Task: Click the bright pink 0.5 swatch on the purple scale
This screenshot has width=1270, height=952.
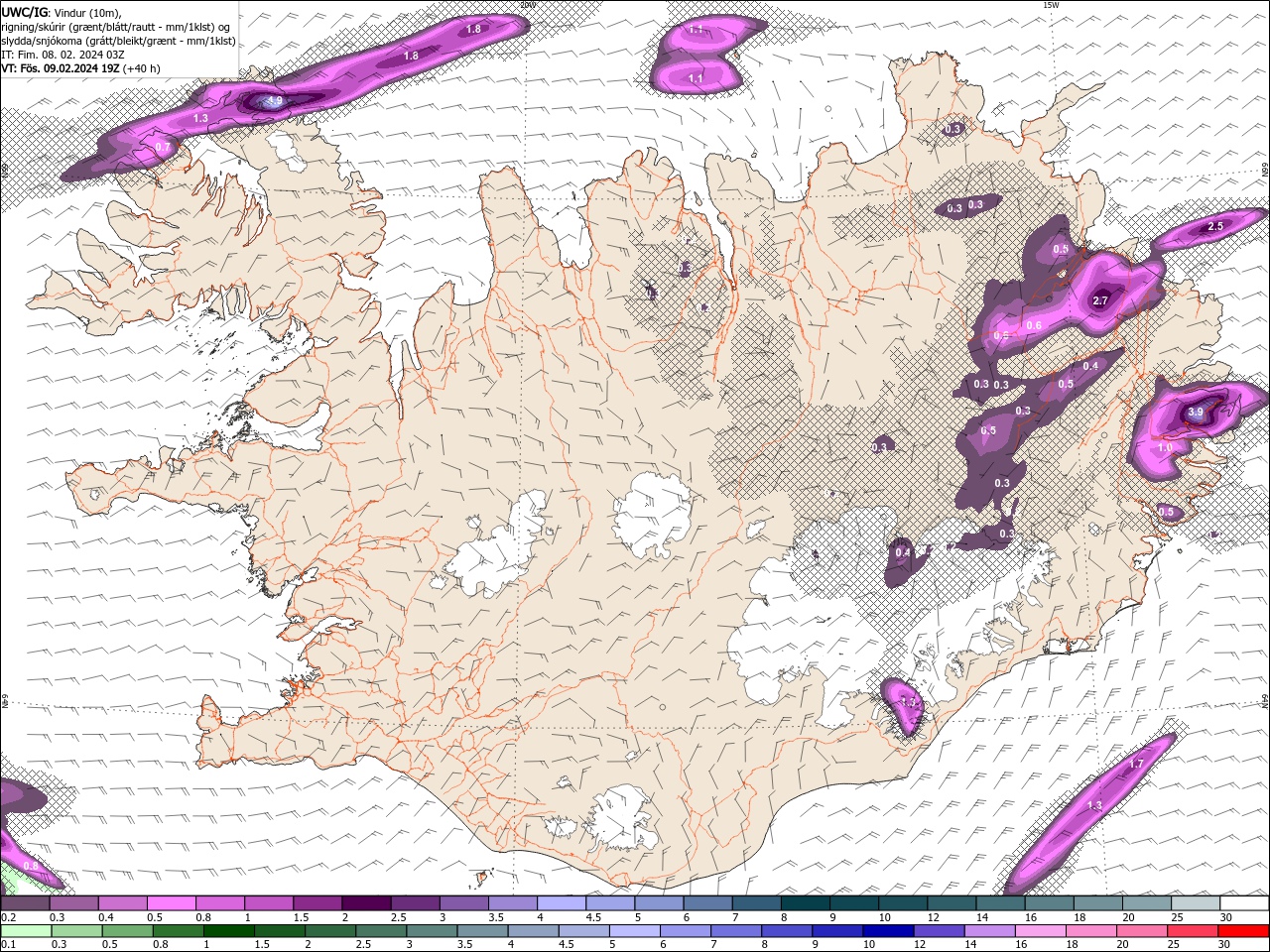Action: 171,903
